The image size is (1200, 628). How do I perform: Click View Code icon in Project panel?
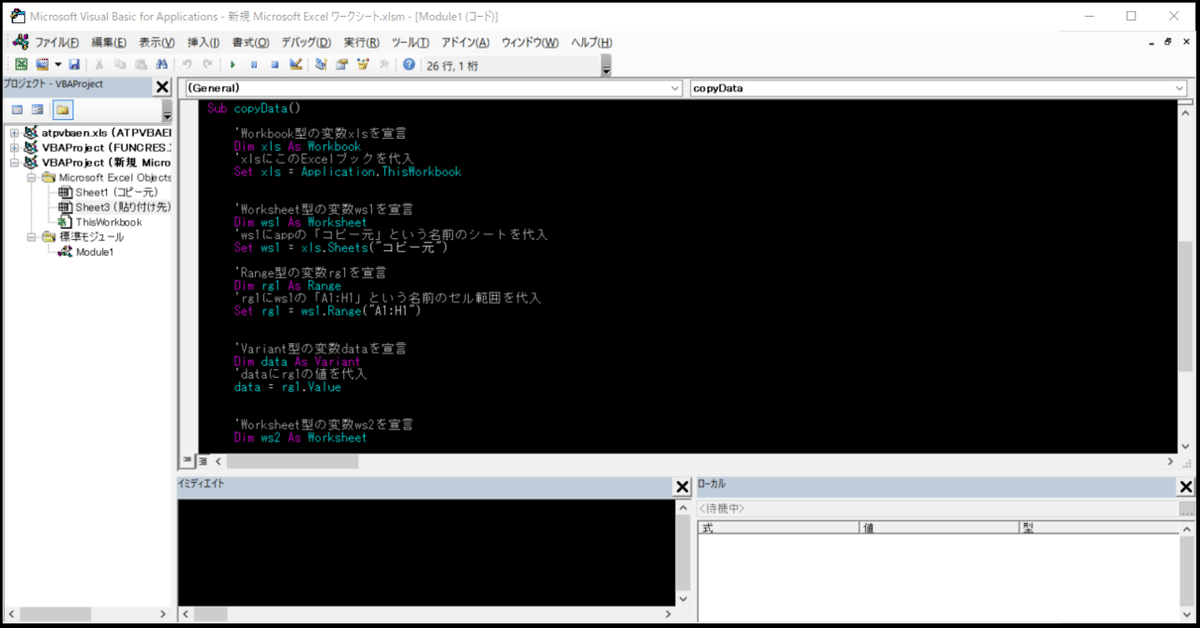pos(17,109)
